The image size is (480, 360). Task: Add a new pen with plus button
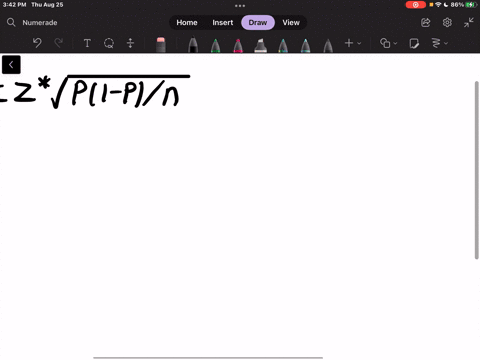pyautogui.click(x=349, y=43)
